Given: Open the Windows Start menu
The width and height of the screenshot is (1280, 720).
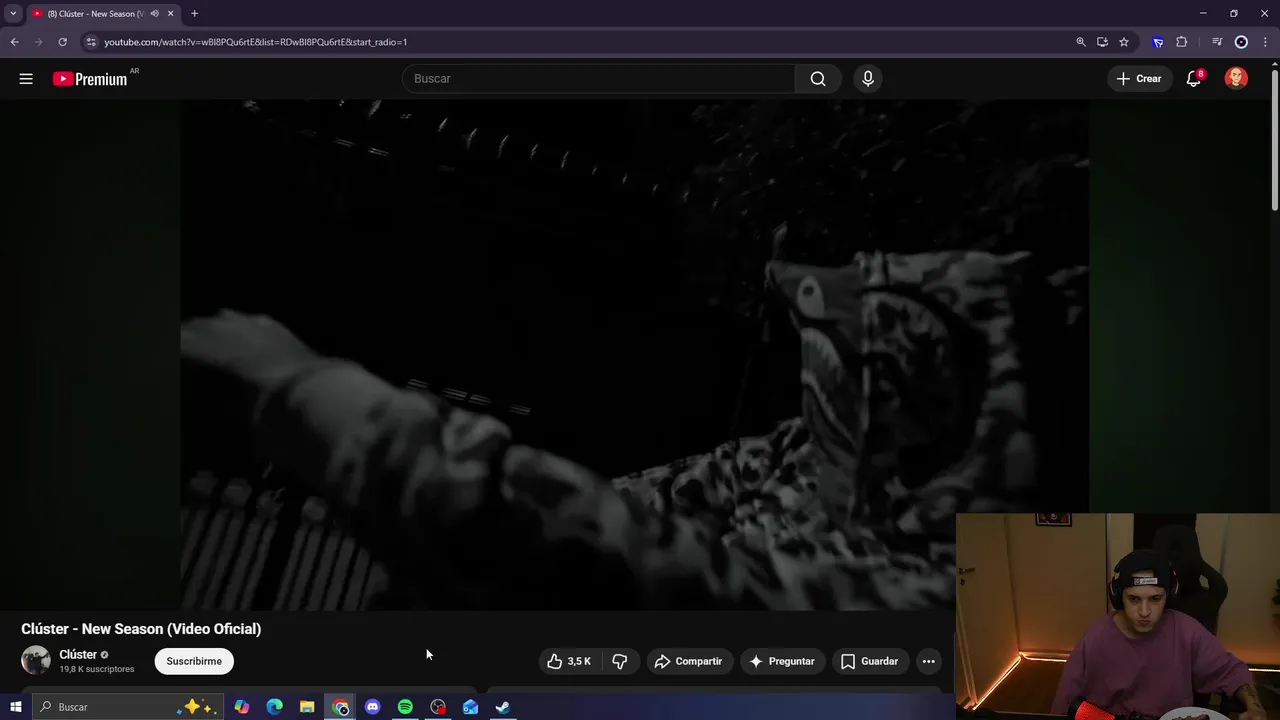Looking at the screenshot, I should 15,707.
